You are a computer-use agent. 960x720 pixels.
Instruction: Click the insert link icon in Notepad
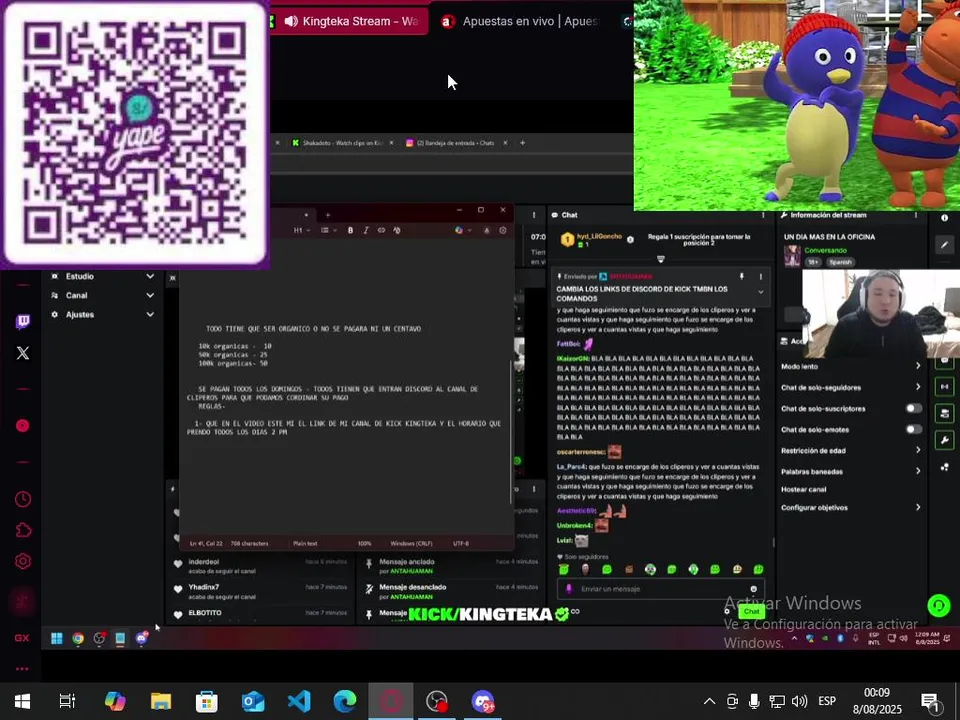click(381, 230)
